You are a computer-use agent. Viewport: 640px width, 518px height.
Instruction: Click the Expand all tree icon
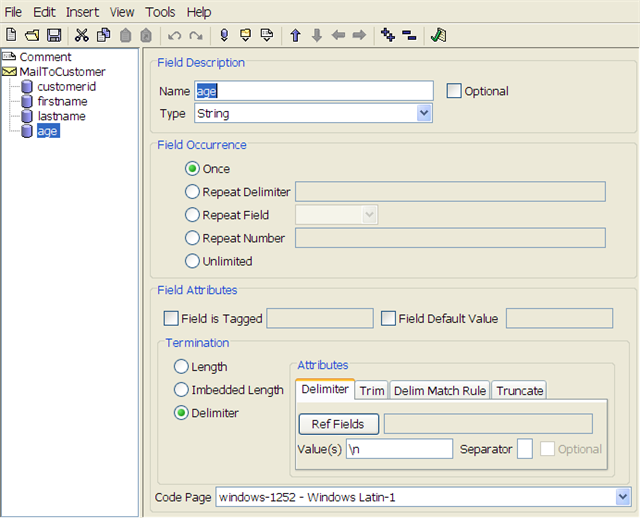click(388, 35)
